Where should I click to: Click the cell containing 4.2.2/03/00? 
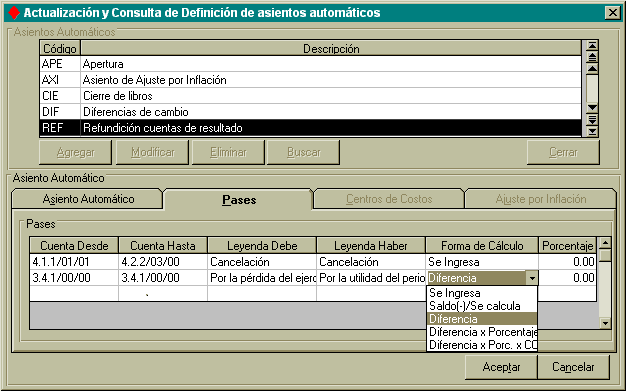click(x=163, y=262)
